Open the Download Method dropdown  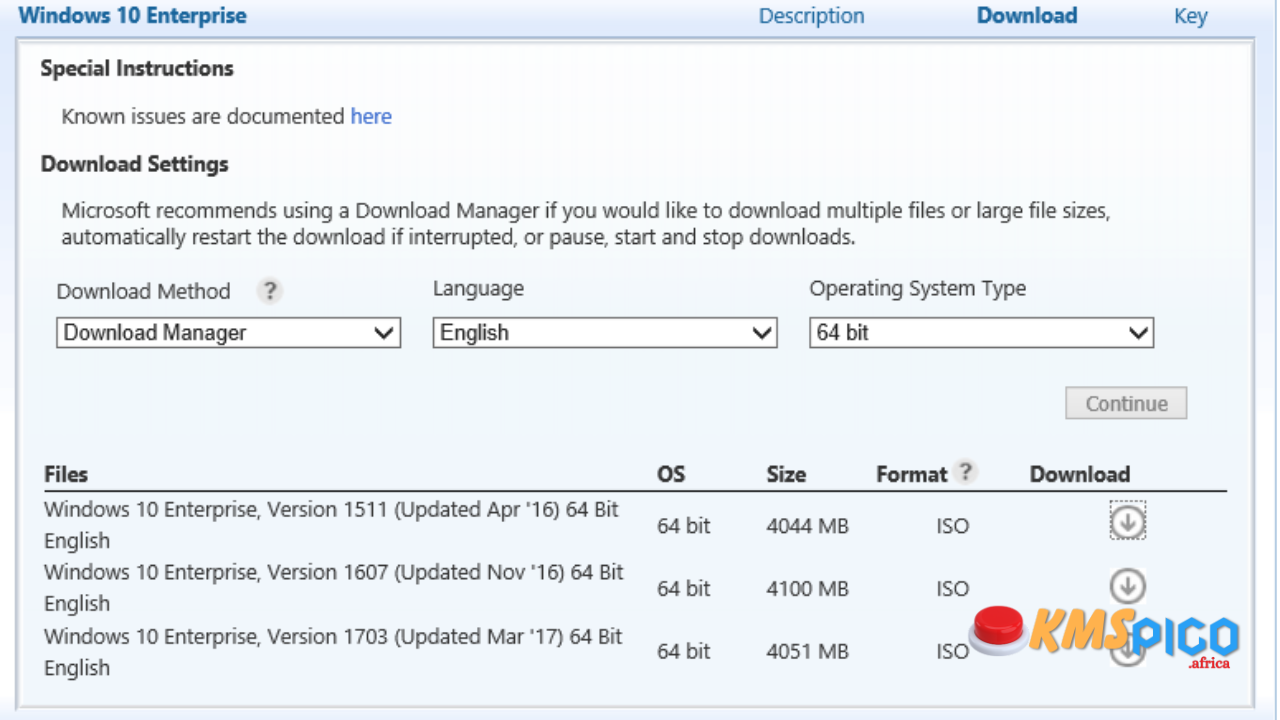tap(229, 333)
